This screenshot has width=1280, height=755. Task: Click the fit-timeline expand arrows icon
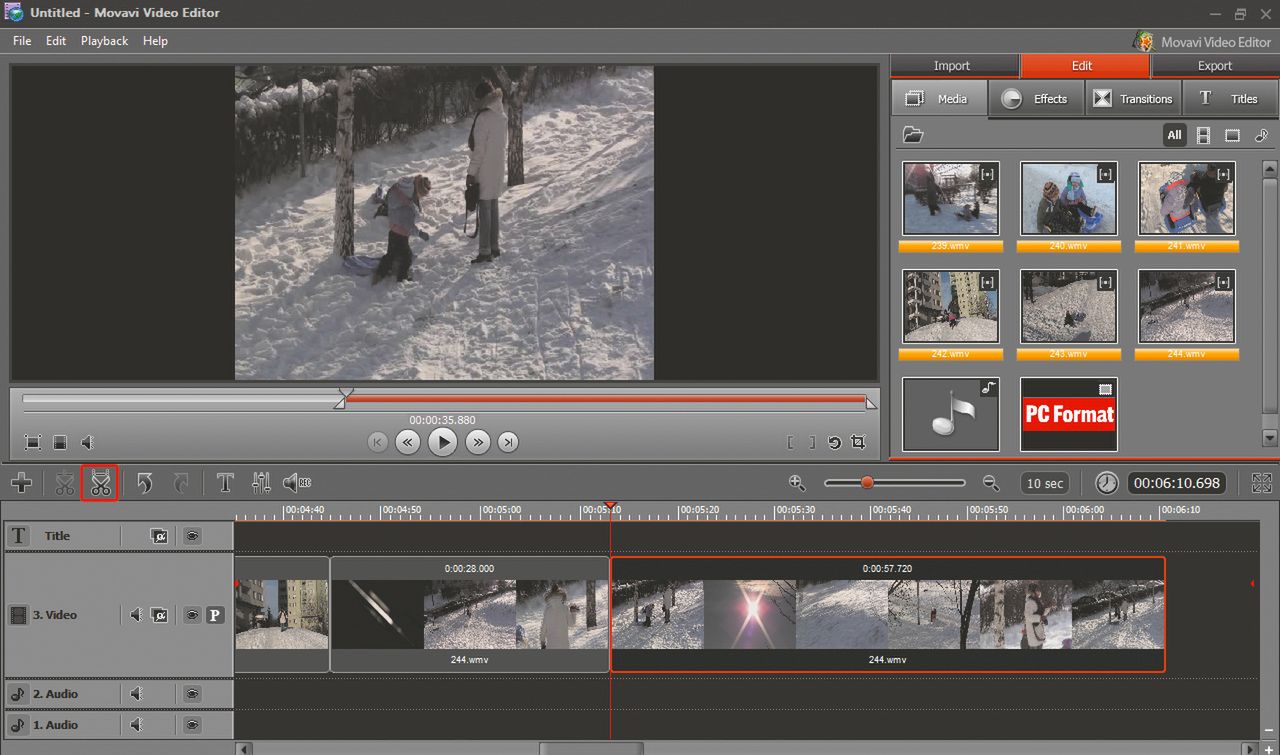[x=1262, y=483]
